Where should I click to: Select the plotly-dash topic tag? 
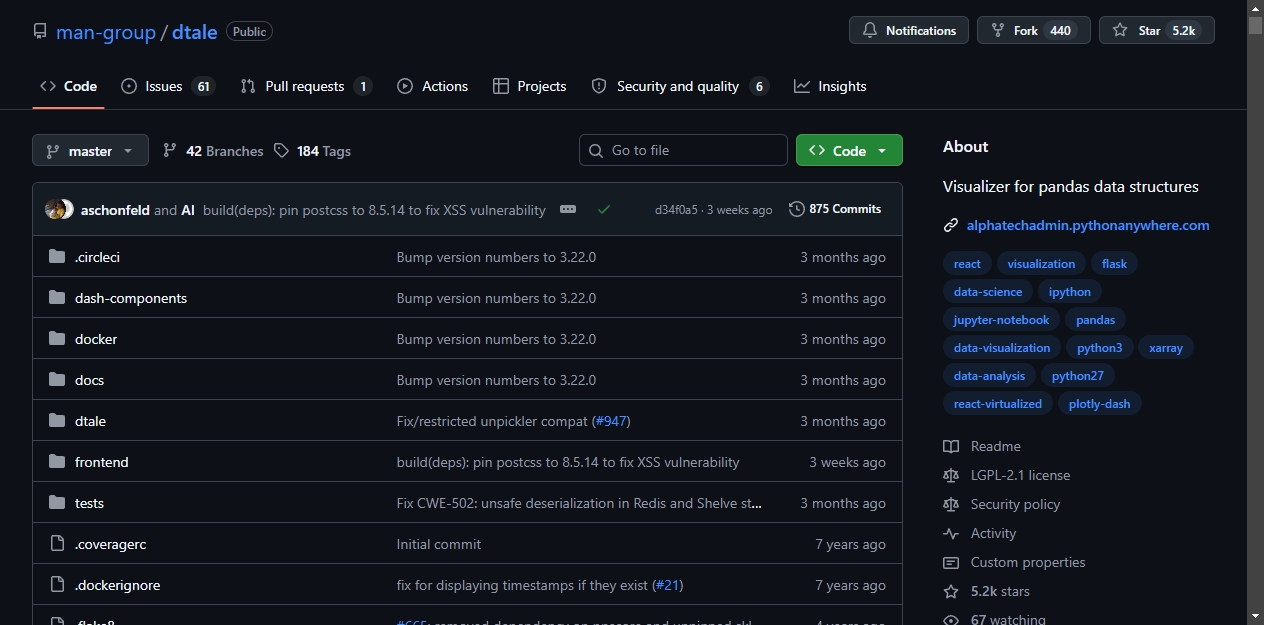pos(1099,404)
